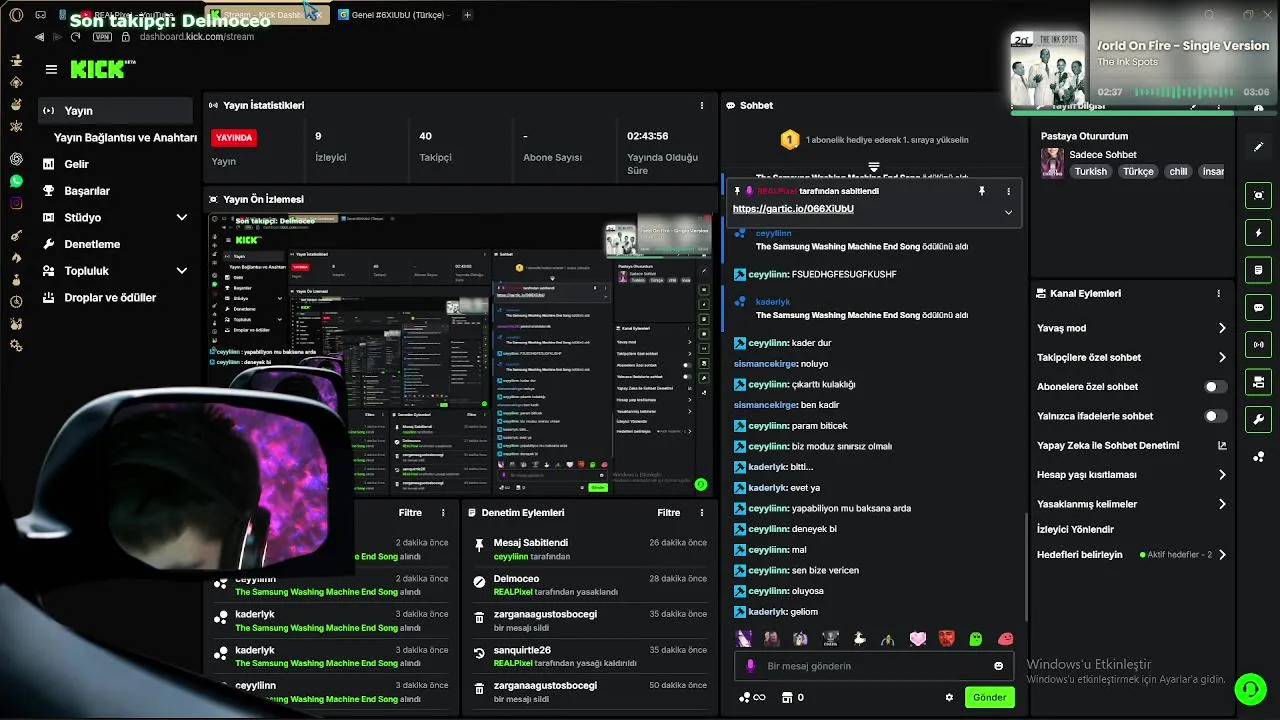Viewport: 1280px width, 720px height.
Task: Click the WhatsApp icon in browser sidebar
Action: [x=16, y=181]
